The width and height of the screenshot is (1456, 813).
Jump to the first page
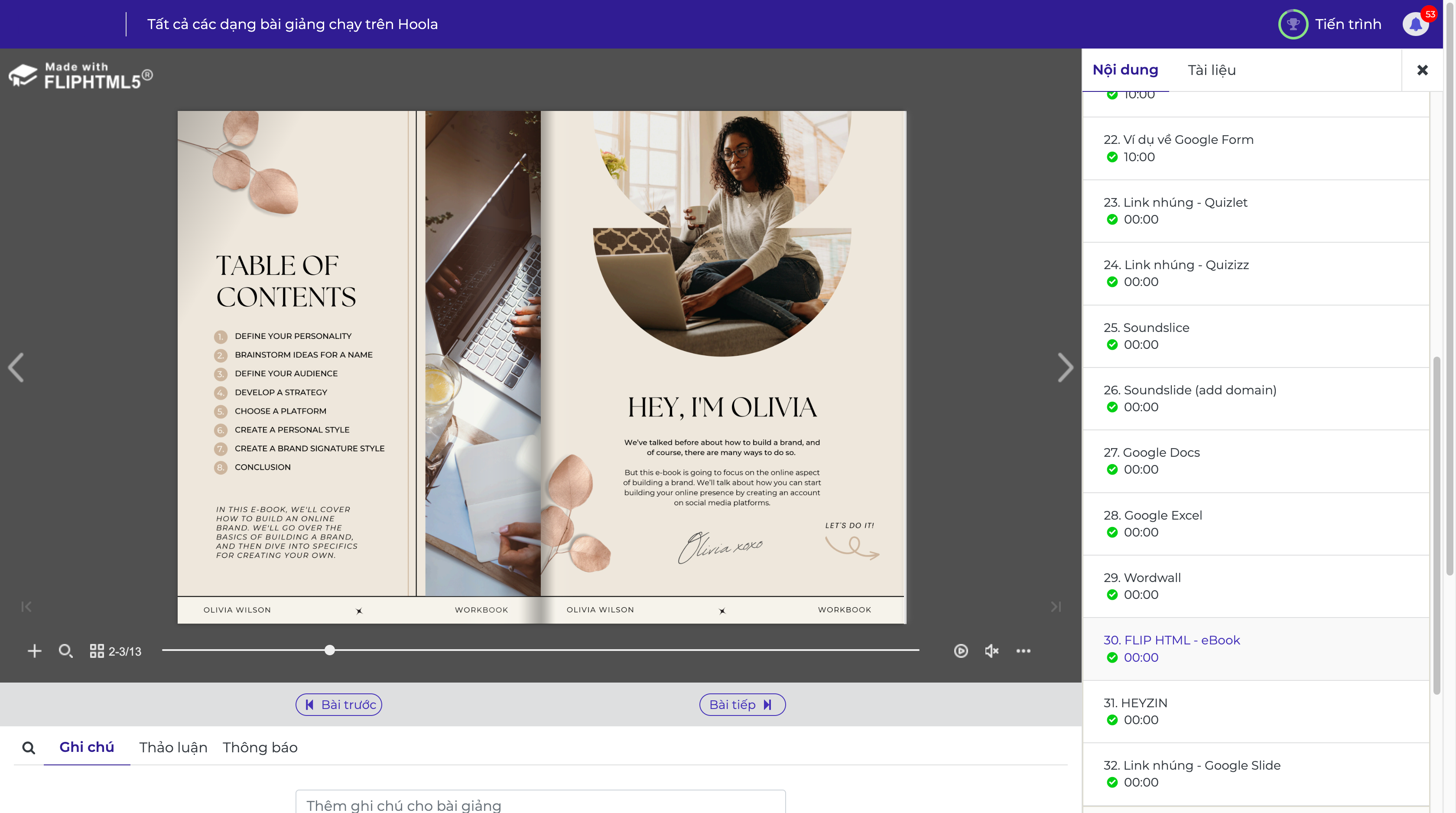pos(26,607)
